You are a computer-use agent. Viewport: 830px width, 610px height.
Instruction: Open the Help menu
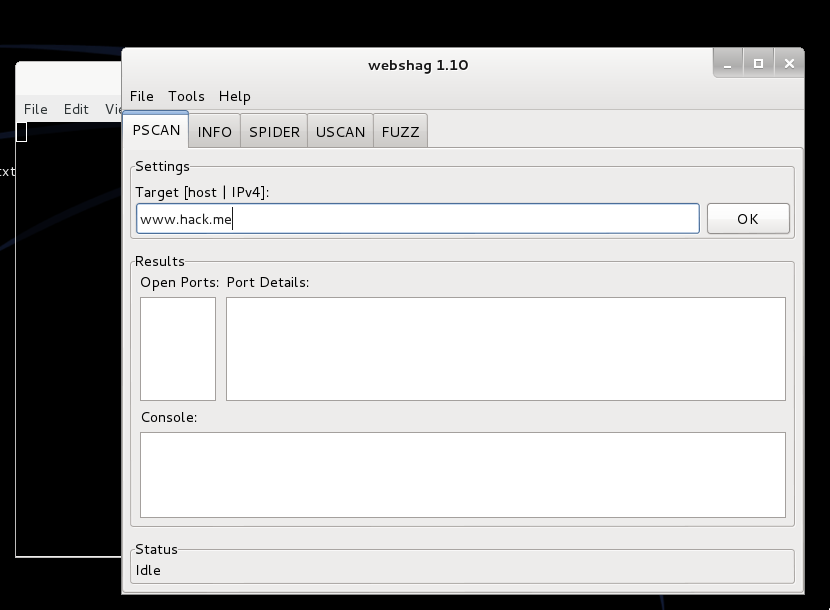click(x=234, y=96)
